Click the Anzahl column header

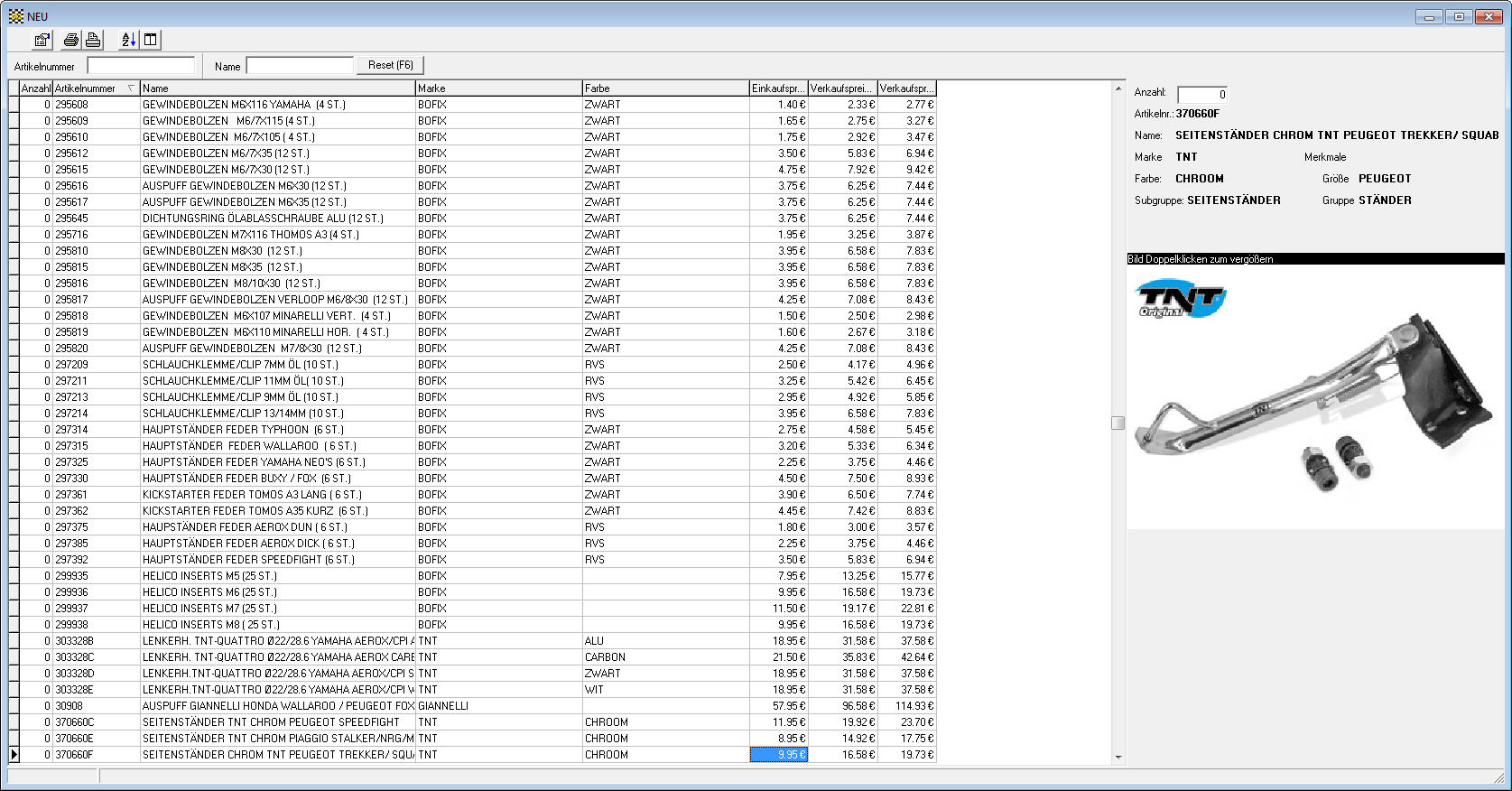(36, 88)
